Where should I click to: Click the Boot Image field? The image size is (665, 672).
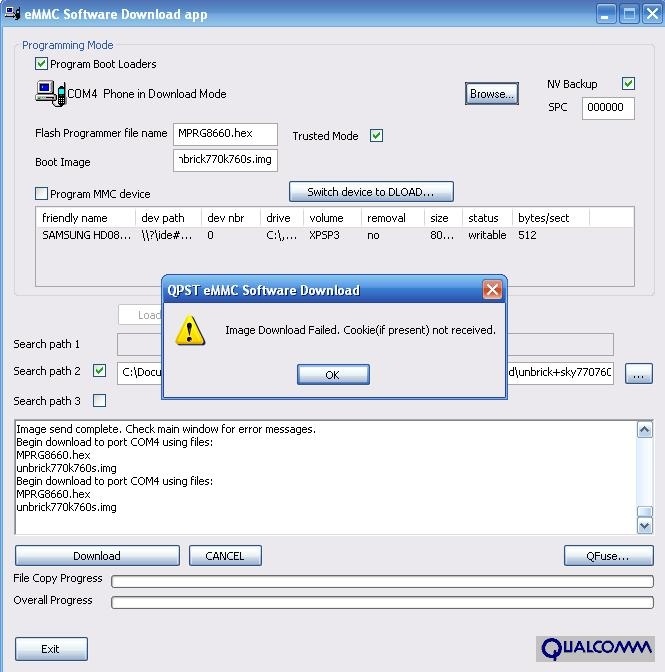click(x=225, y=160)
